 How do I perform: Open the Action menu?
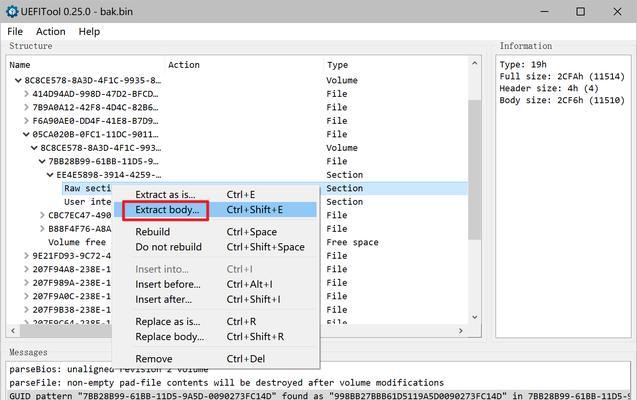tap(50, 32)
